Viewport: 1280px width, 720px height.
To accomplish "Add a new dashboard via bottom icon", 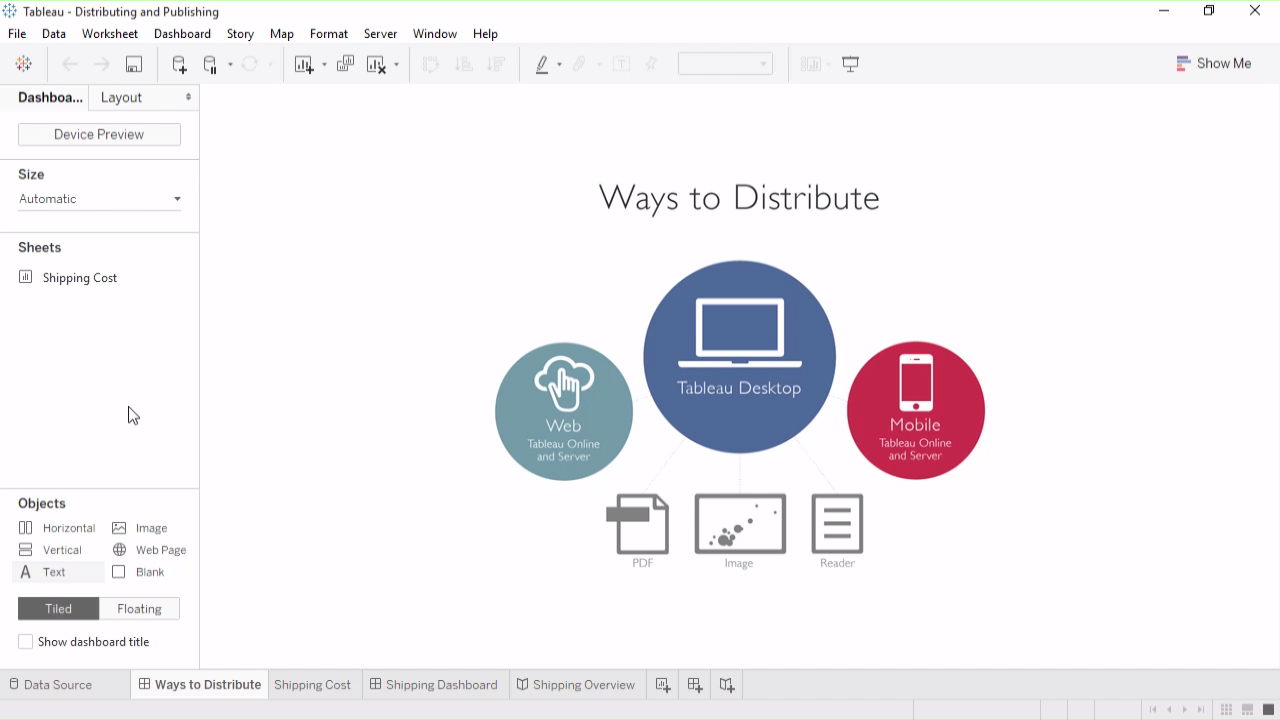I will [x=695, y=685].
